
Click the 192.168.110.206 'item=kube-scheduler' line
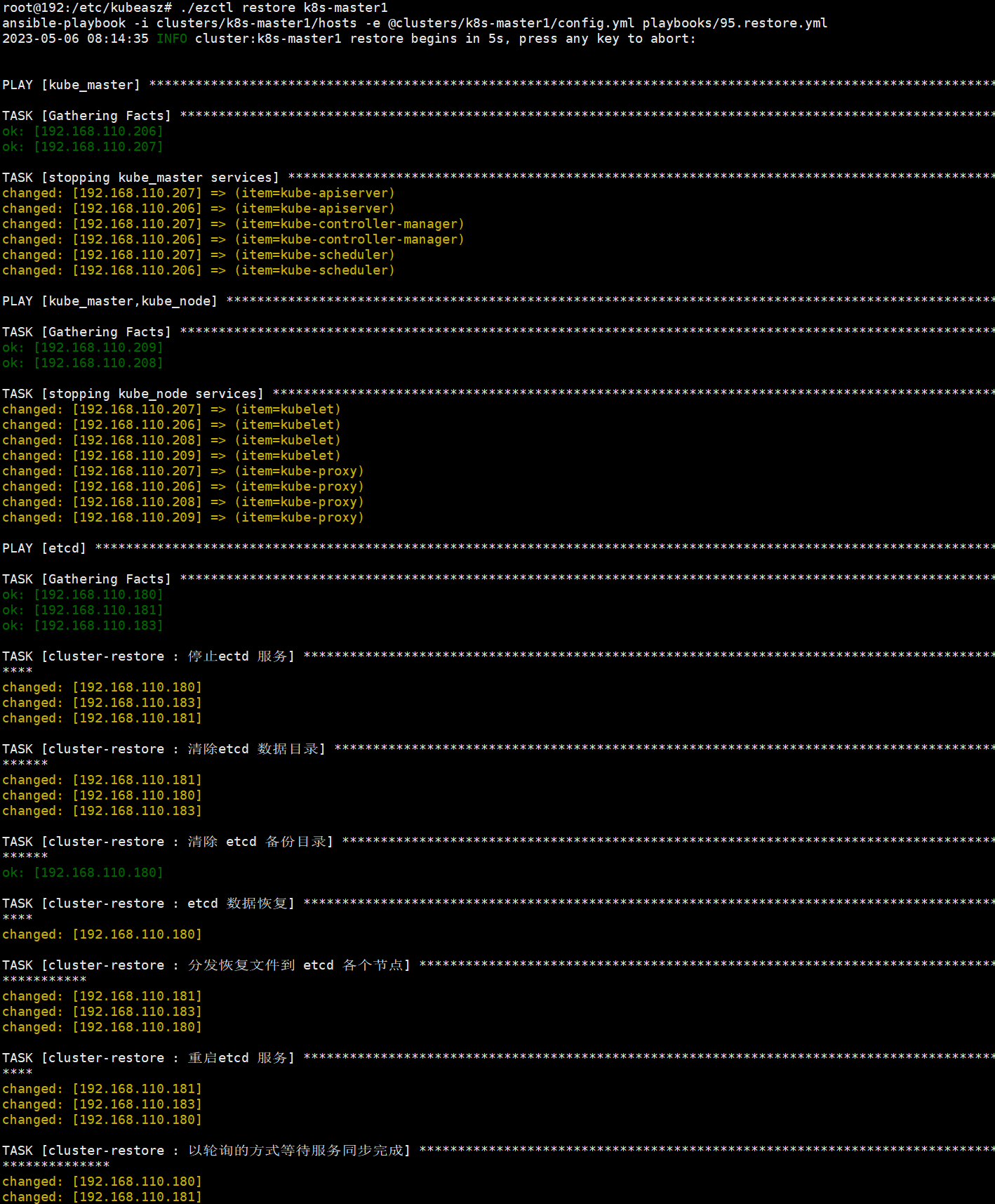[x=199, y=270]
